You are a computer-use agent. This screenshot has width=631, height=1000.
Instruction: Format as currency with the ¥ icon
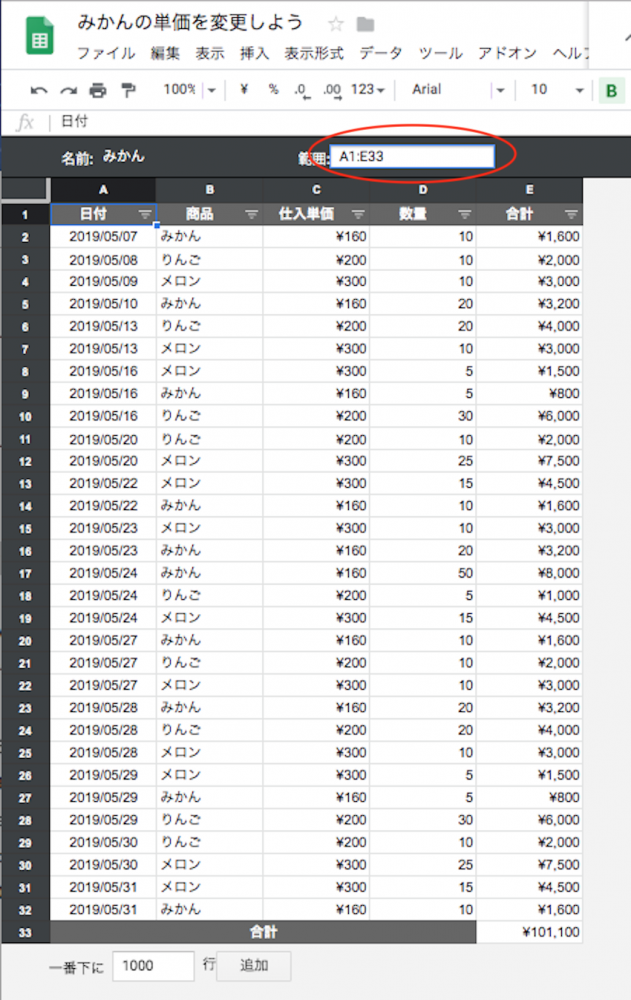coord(244,90)
